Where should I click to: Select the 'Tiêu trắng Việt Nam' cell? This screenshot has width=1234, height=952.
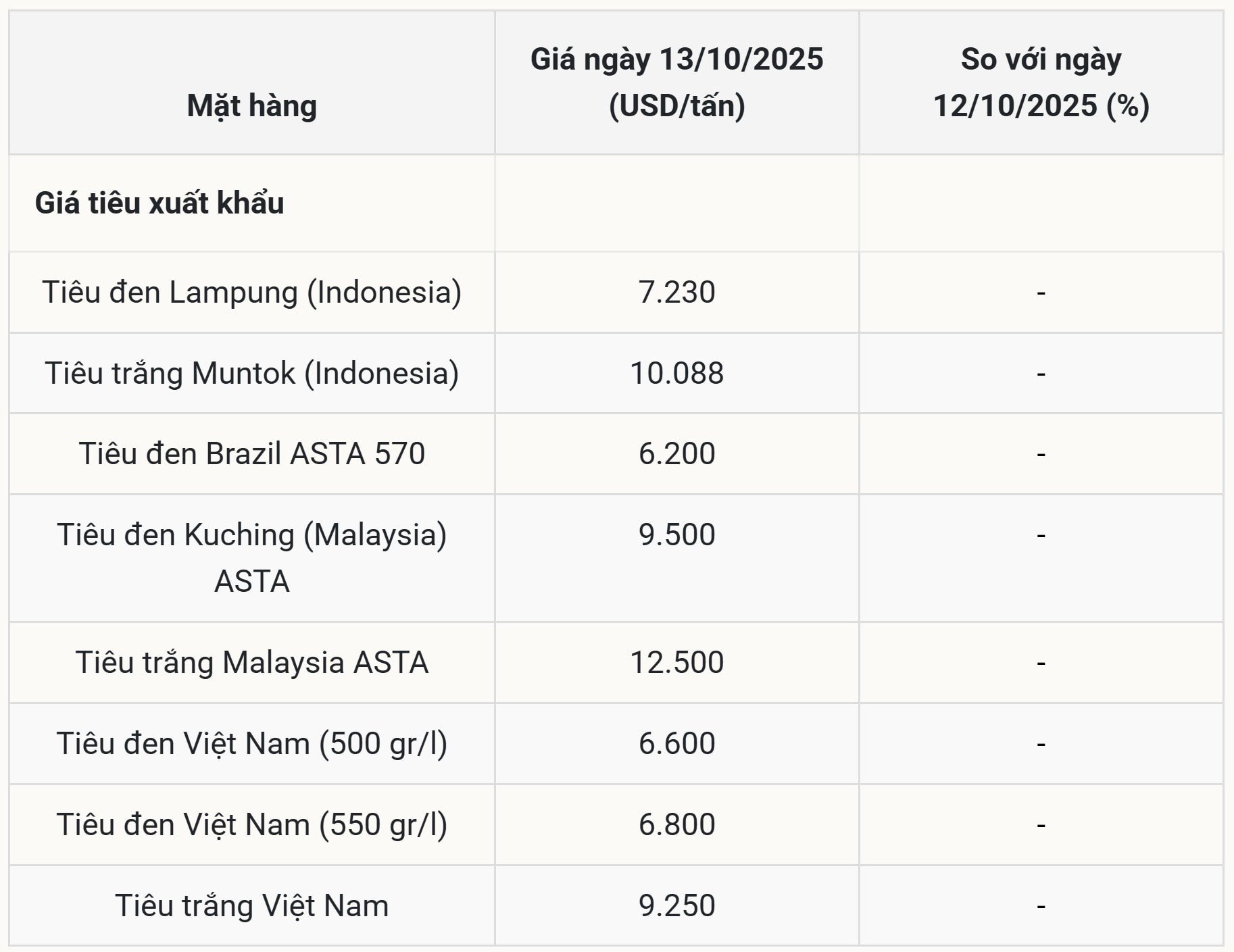click(x=251, y=905)
